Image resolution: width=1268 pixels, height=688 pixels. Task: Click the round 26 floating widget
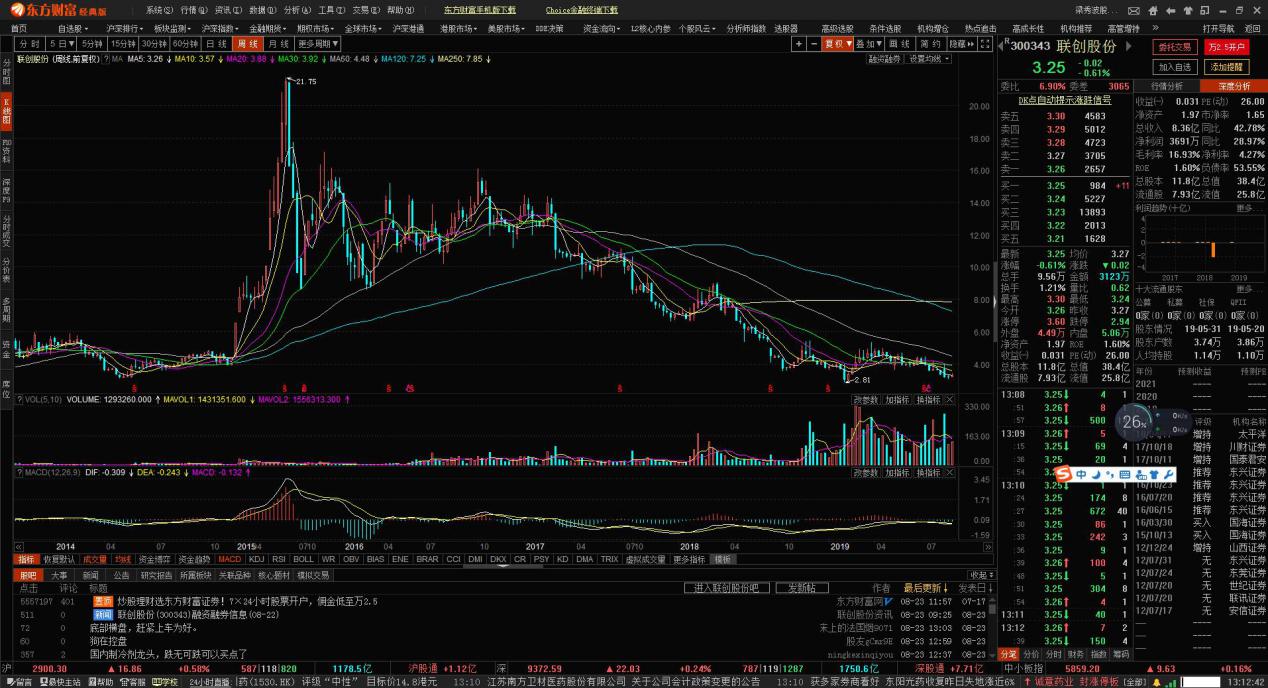tap(1135, 422)
